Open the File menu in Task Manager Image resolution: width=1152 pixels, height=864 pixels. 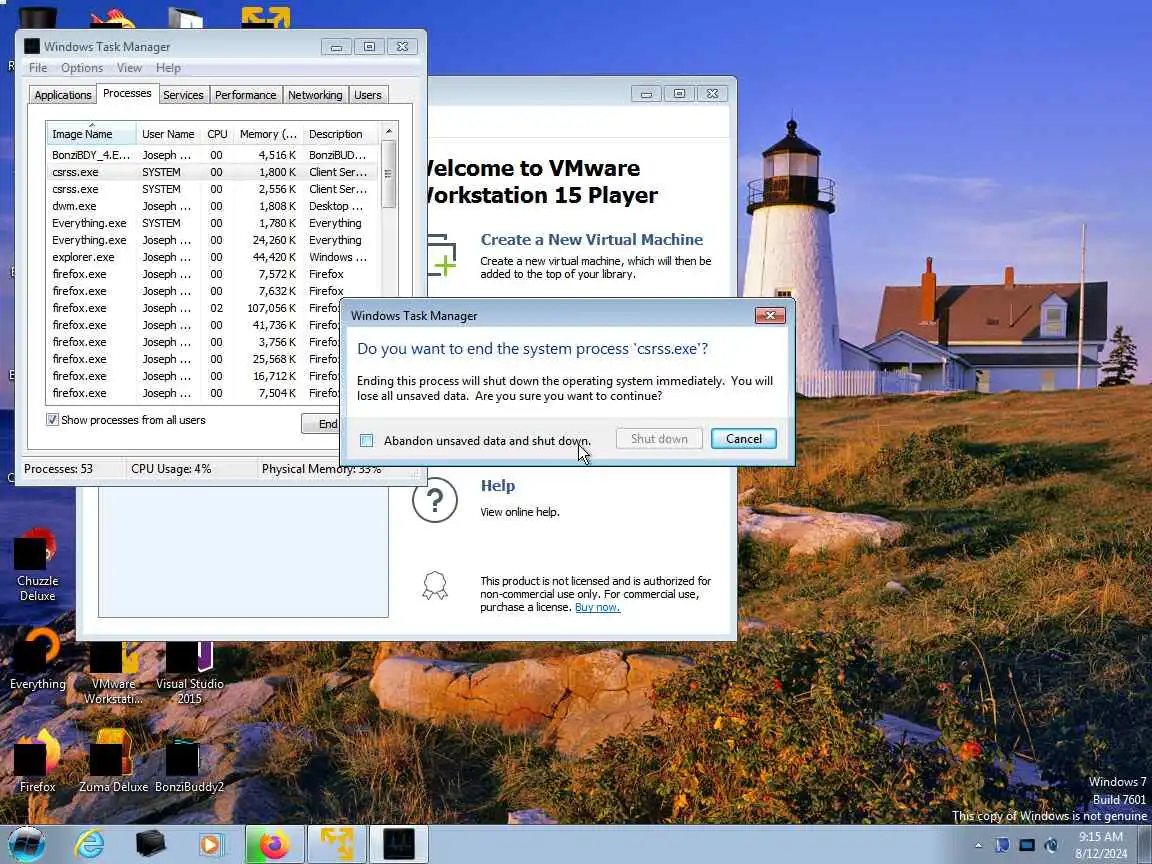tap(38, 68)
